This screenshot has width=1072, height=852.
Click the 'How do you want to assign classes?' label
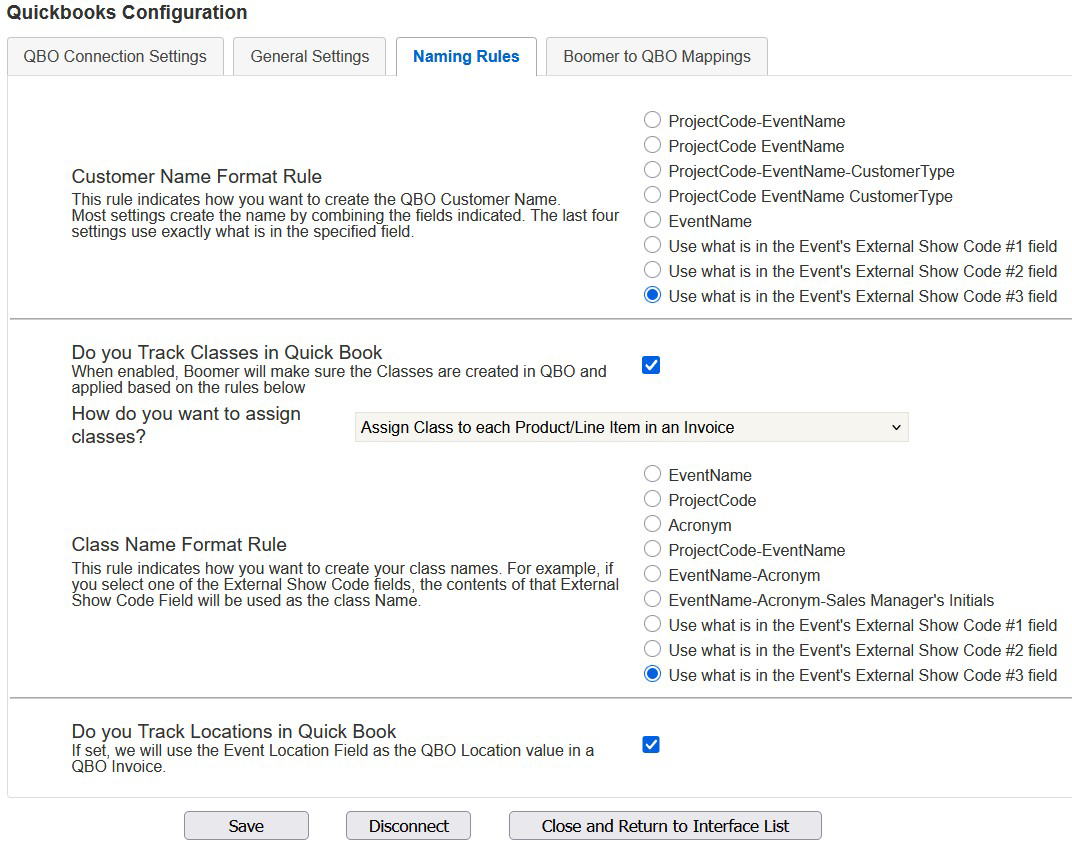point(186,425)
